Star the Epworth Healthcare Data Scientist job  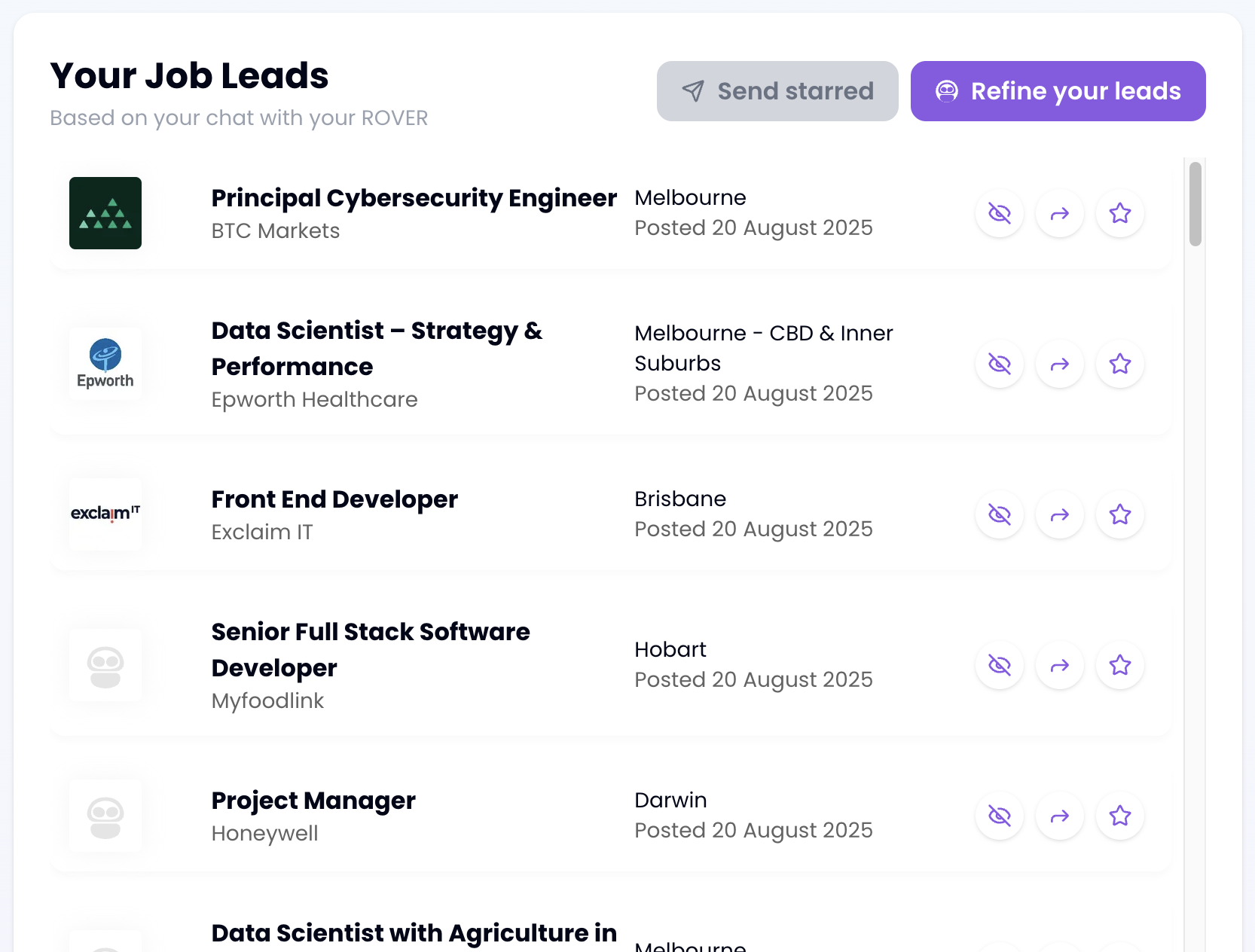coord(1119,364)
